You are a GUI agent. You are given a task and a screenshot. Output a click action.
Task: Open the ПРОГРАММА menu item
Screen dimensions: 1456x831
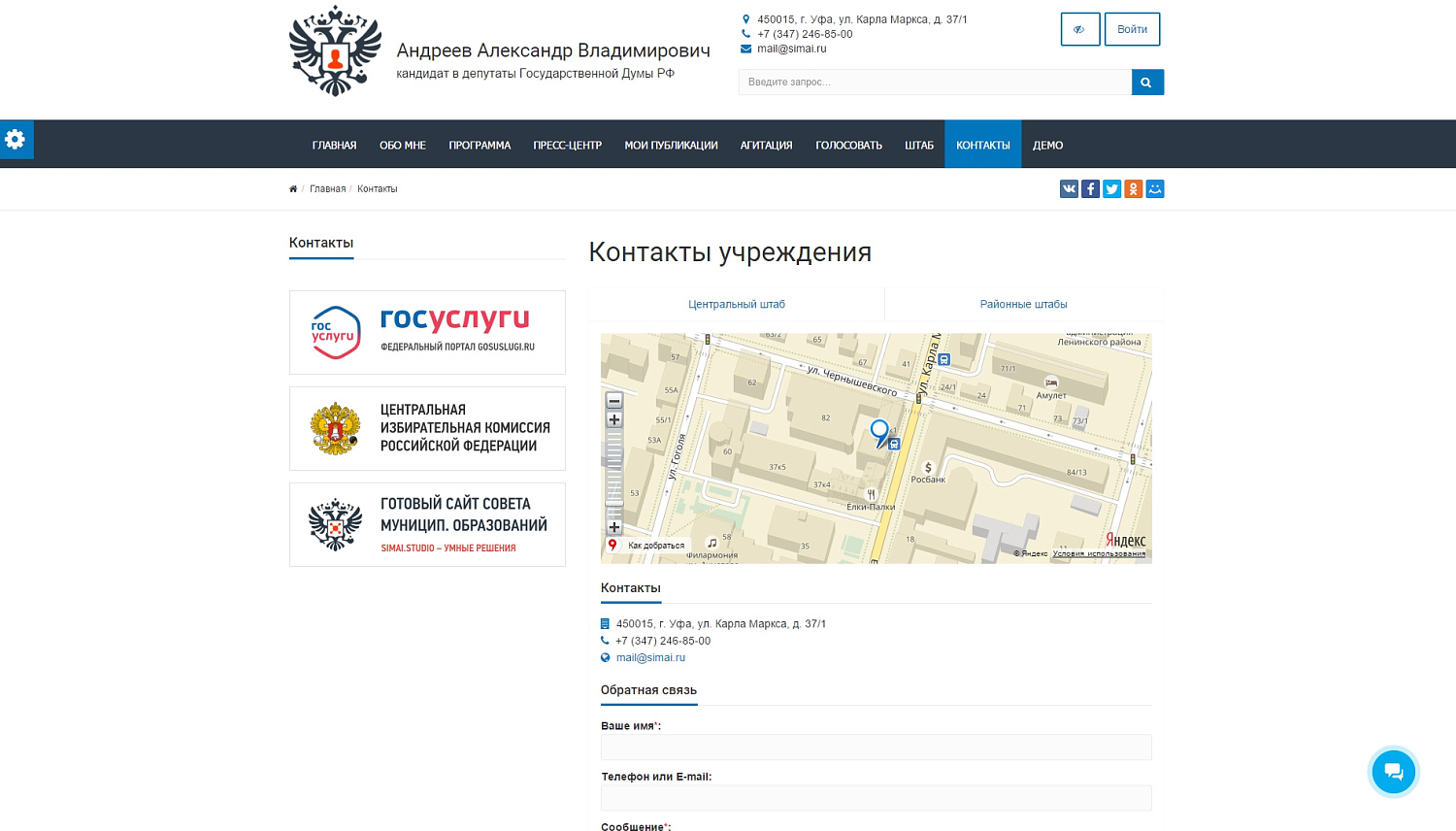(x=480, y=146)
